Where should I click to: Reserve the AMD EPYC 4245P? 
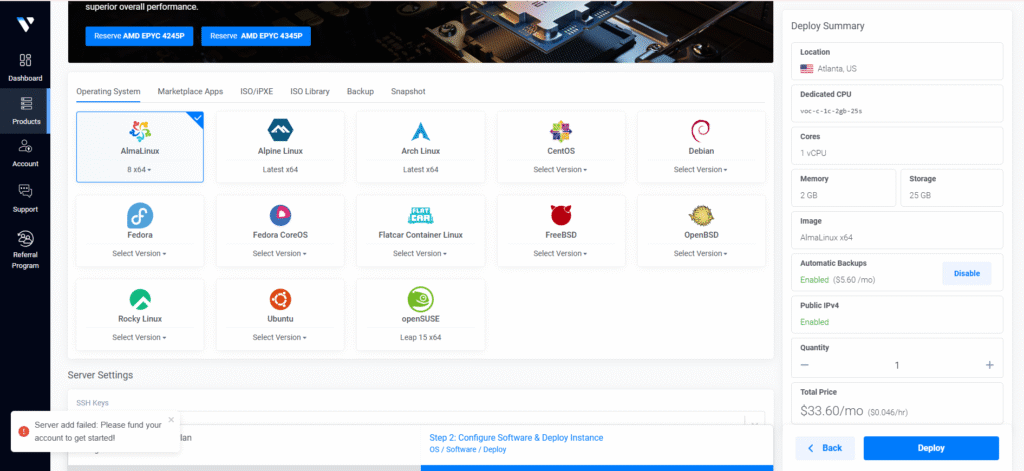click(x=139, y=36)
